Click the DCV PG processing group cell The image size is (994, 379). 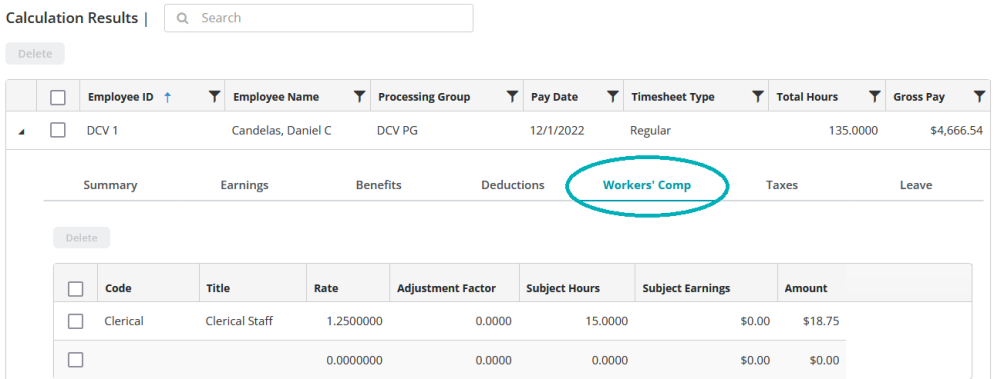click(x=398, y=131)
